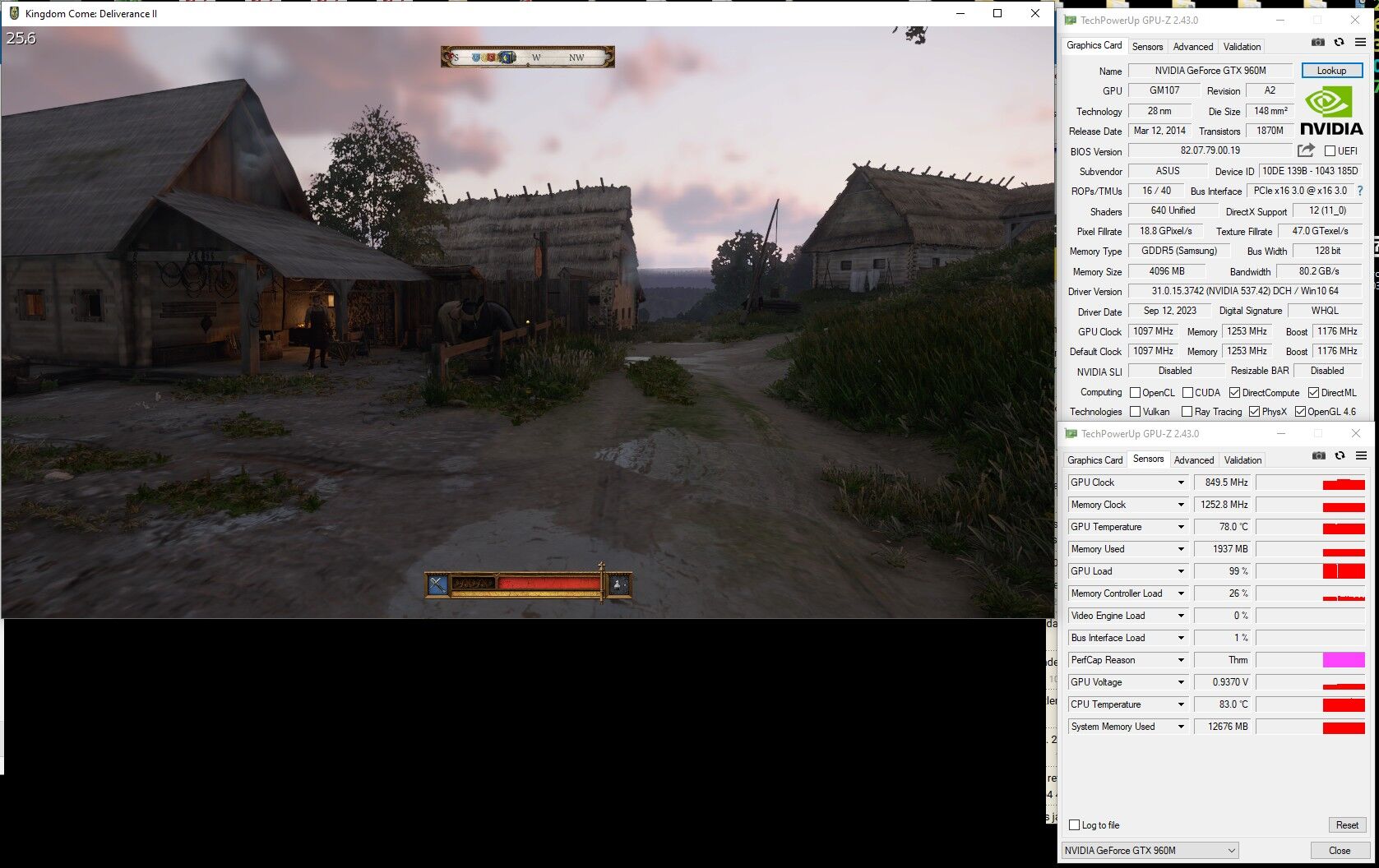Click the potion icon beside the health bar
Viewport: 1379px width, 868px height.
tap(619, 584)
